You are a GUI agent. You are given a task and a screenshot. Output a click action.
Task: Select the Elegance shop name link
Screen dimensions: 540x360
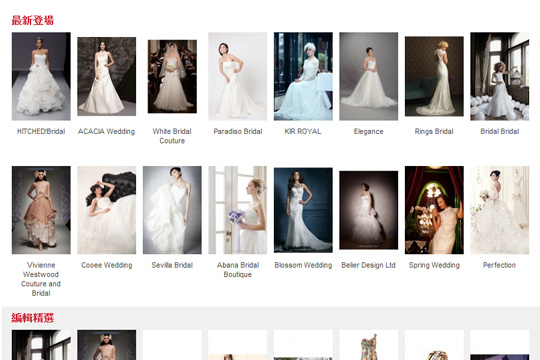point(368,131)
